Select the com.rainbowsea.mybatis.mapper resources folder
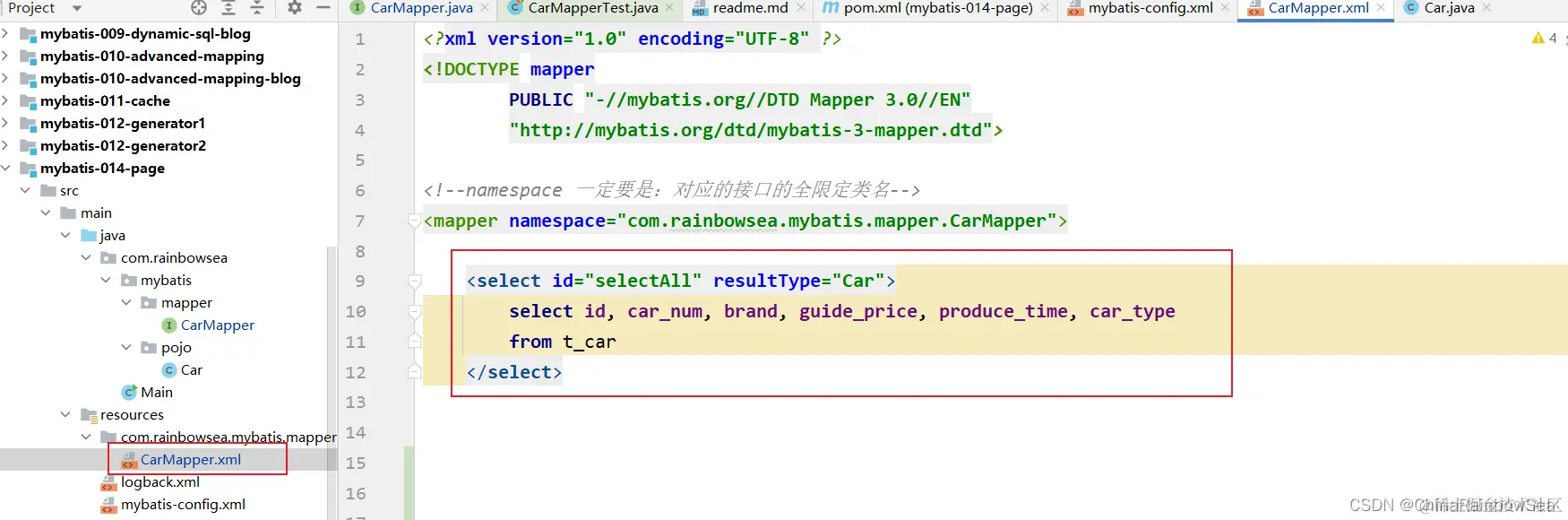Image resolution: width=1568 pixels, height=520 pixels. coord(228,438)
